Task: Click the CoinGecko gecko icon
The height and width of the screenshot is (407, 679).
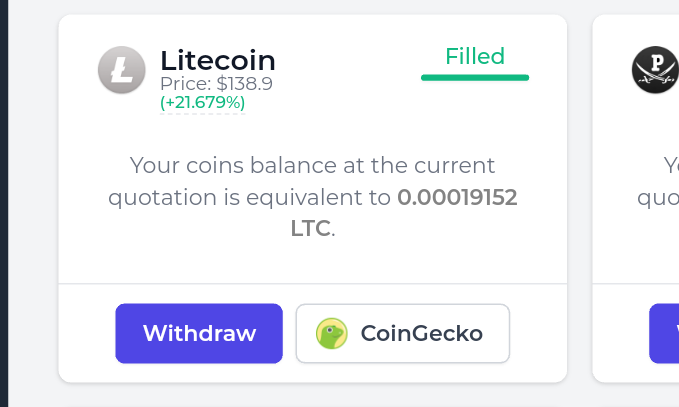Action: [x=331, y=333]
